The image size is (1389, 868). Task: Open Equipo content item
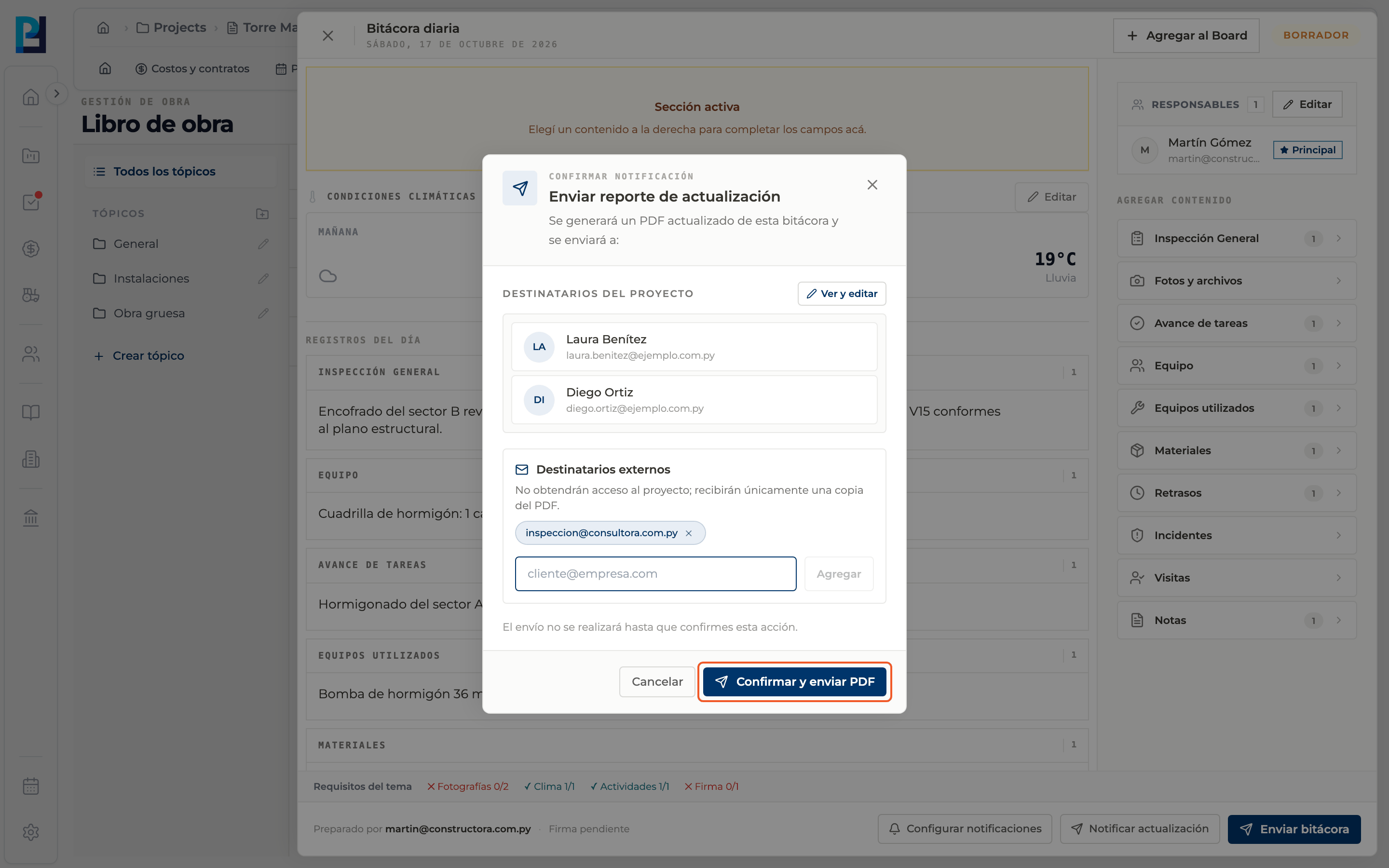point(1236,366)
